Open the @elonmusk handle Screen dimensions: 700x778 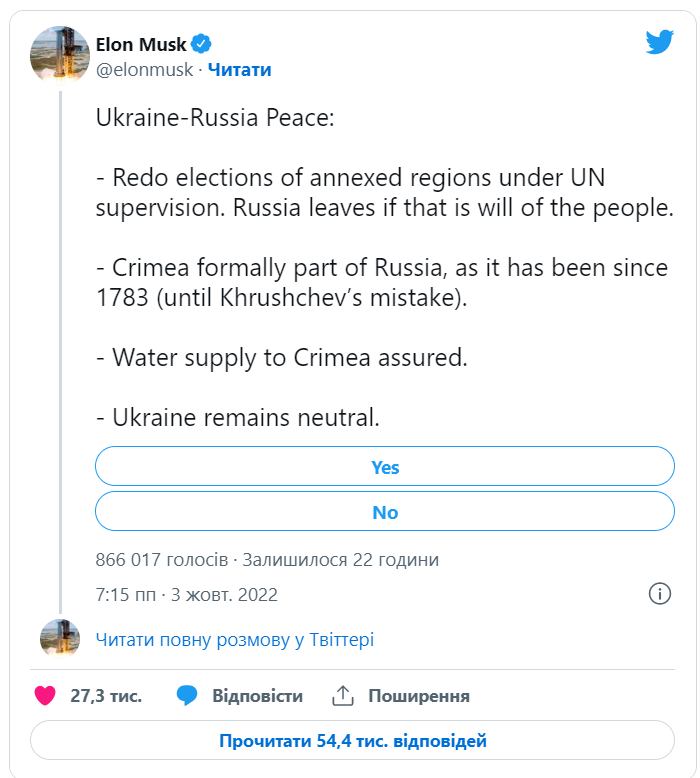(x=144, y=70)
